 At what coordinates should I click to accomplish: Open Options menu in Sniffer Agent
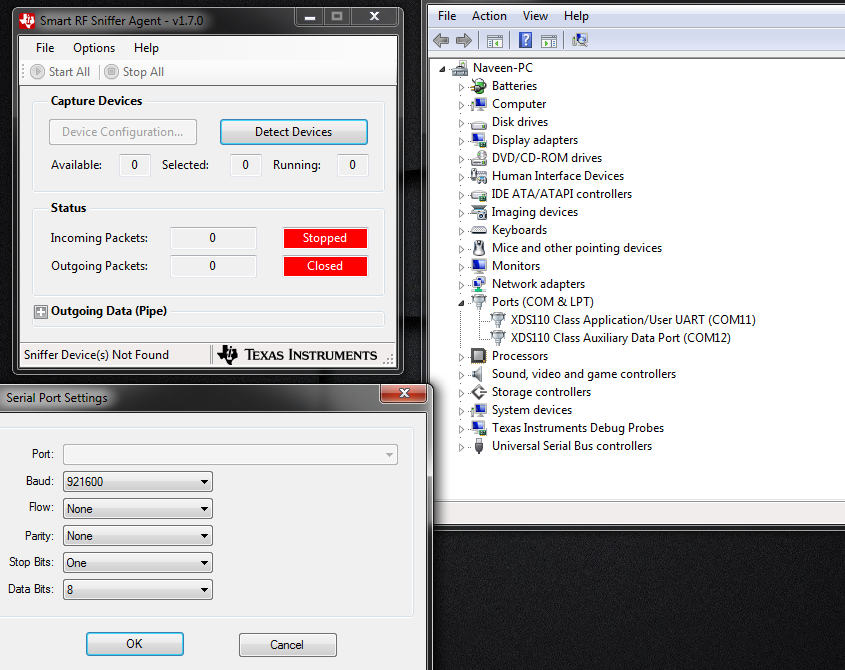[94, 48]
